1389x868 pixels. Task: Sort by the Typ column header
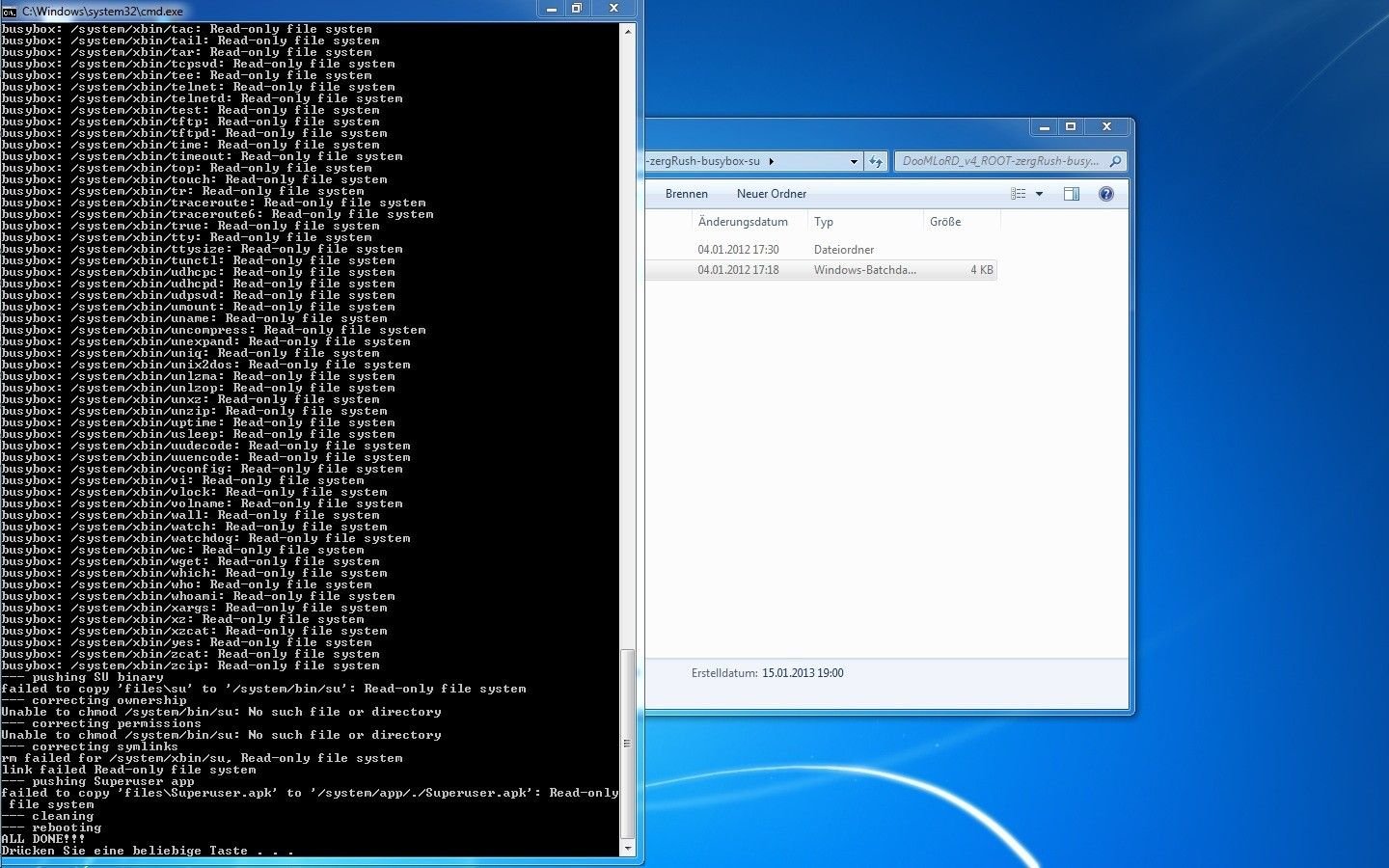865,222
